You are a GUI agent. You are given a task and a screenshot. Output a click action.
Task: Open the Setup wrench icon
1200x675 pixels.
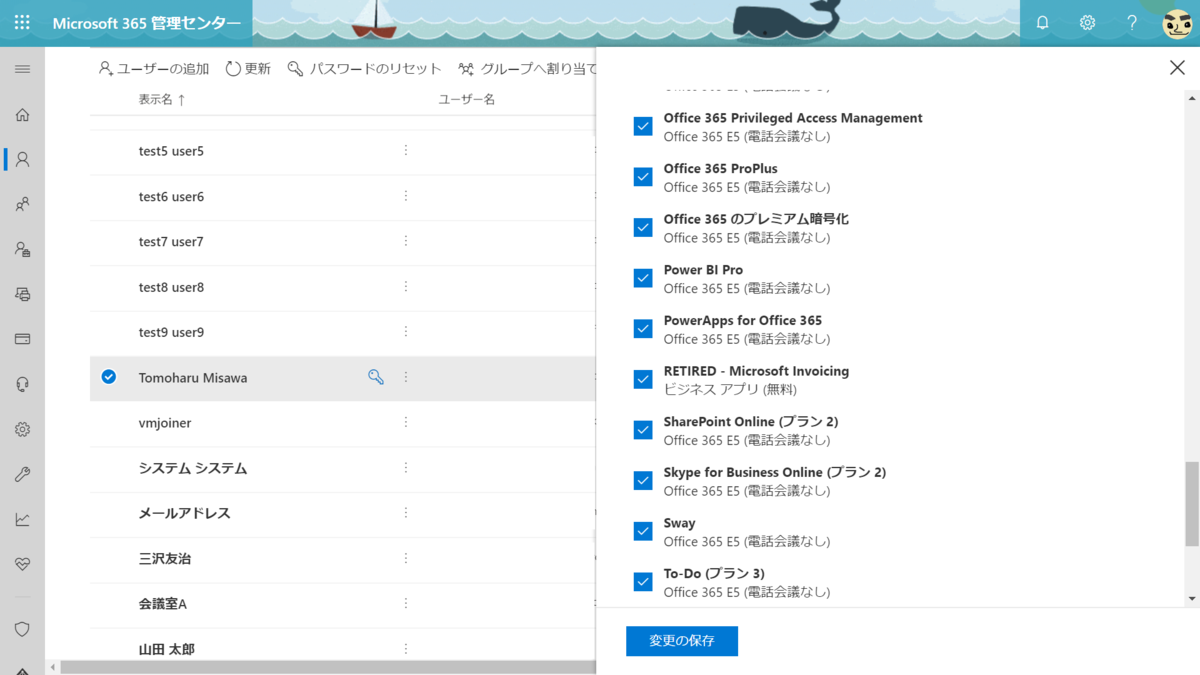pyautogui.click(x=22, y=474)
